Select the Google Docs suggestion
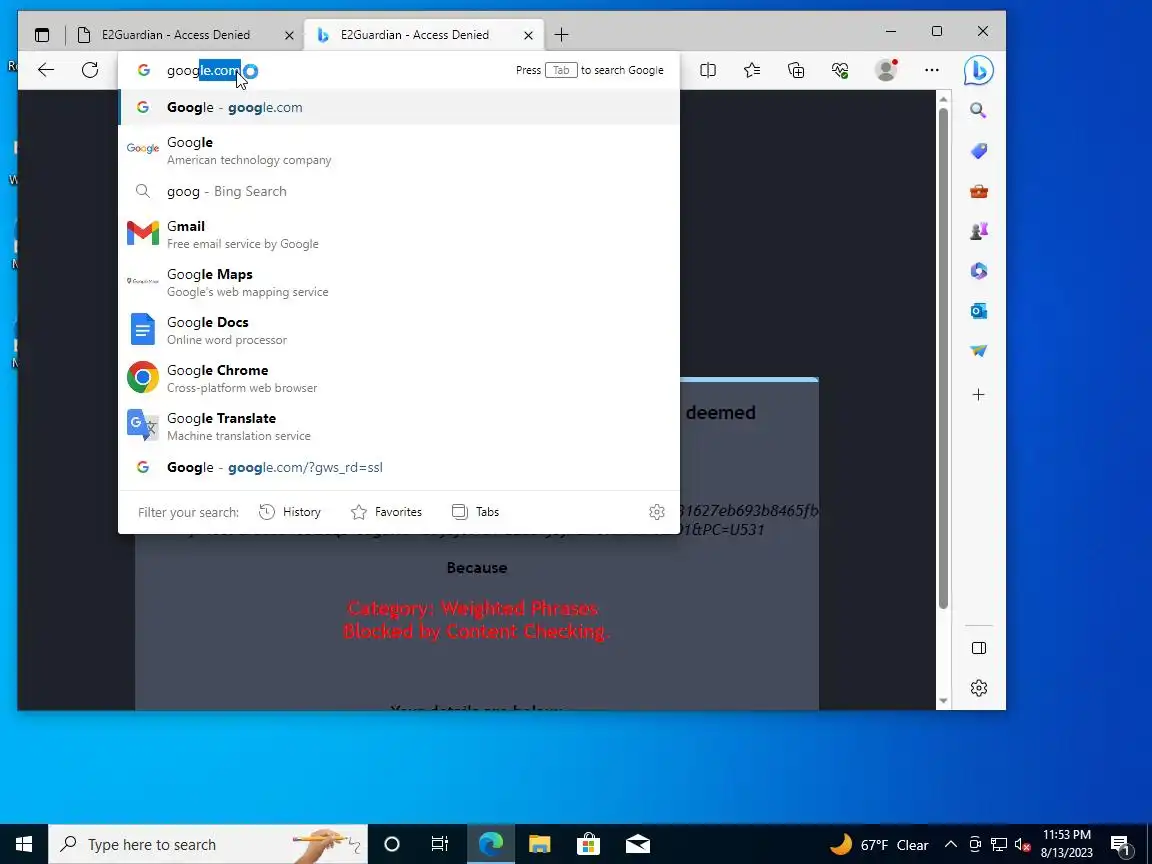Viewport: 1152px width, 864px height. coord(399,330)
